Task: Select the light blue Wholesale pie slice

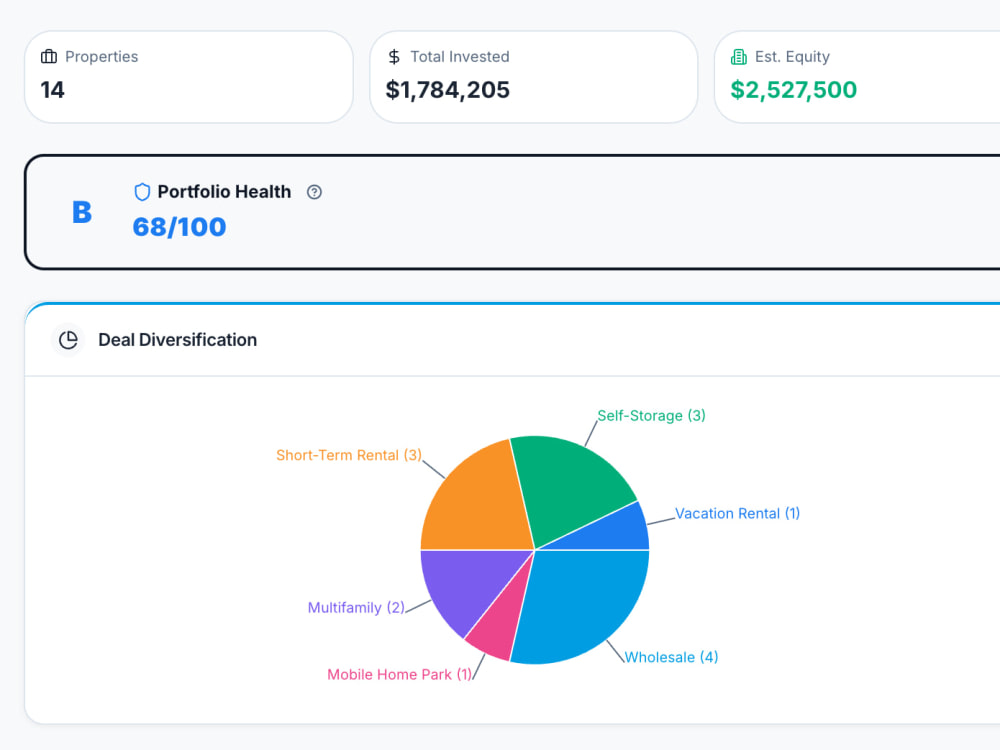Action: pos(584,603)
